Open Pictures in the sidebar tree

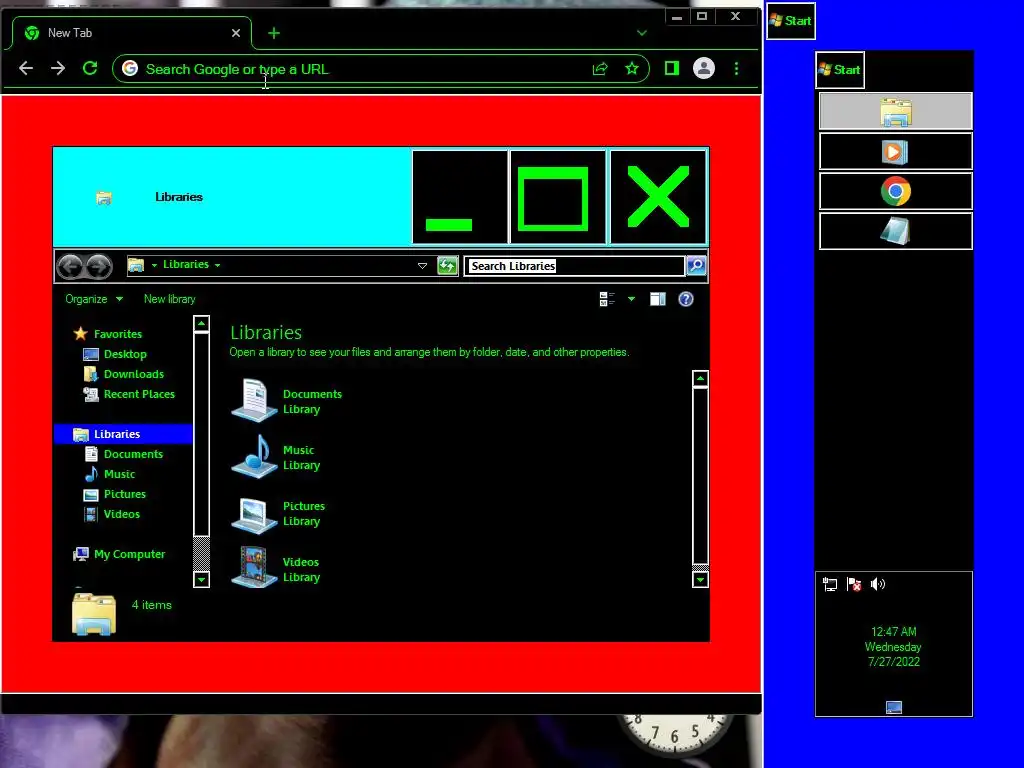pos(125,494)
